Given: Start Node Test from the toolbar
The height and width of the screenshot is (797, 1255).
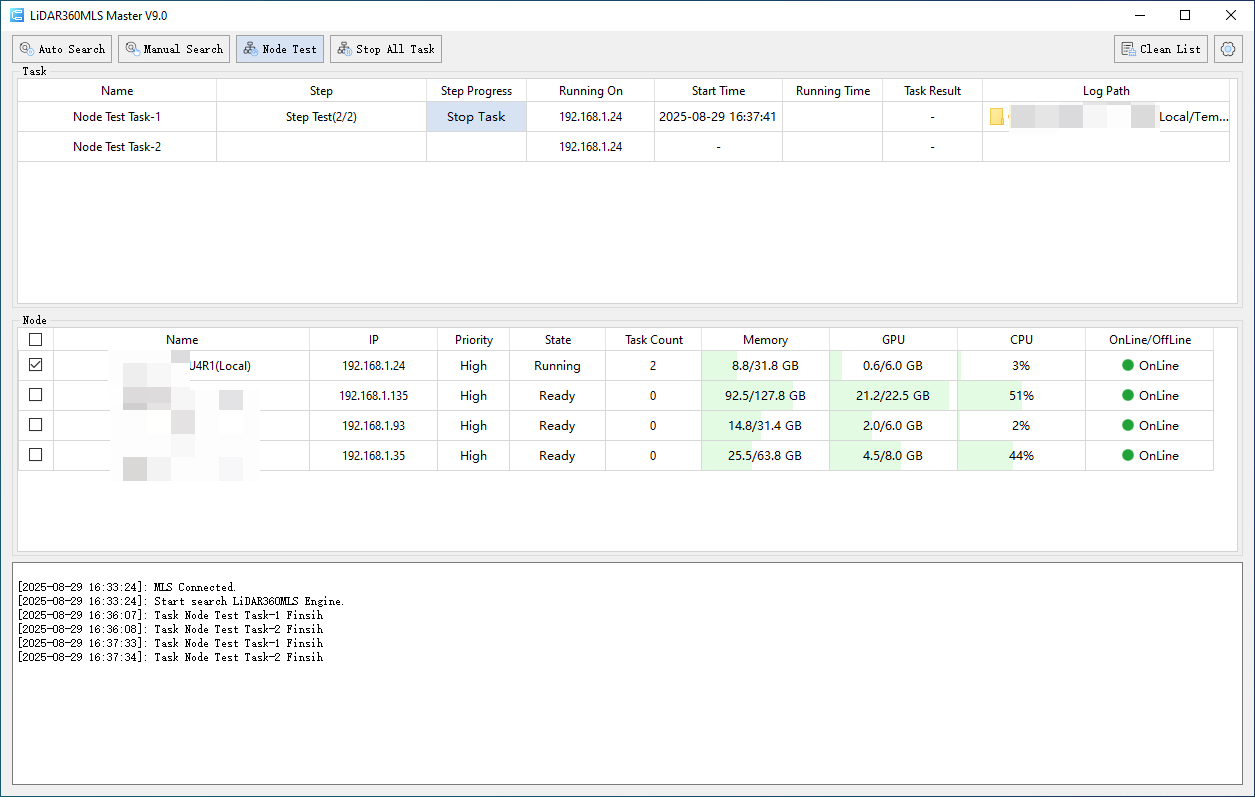Looking at the screenshot, I should (280, 49).
